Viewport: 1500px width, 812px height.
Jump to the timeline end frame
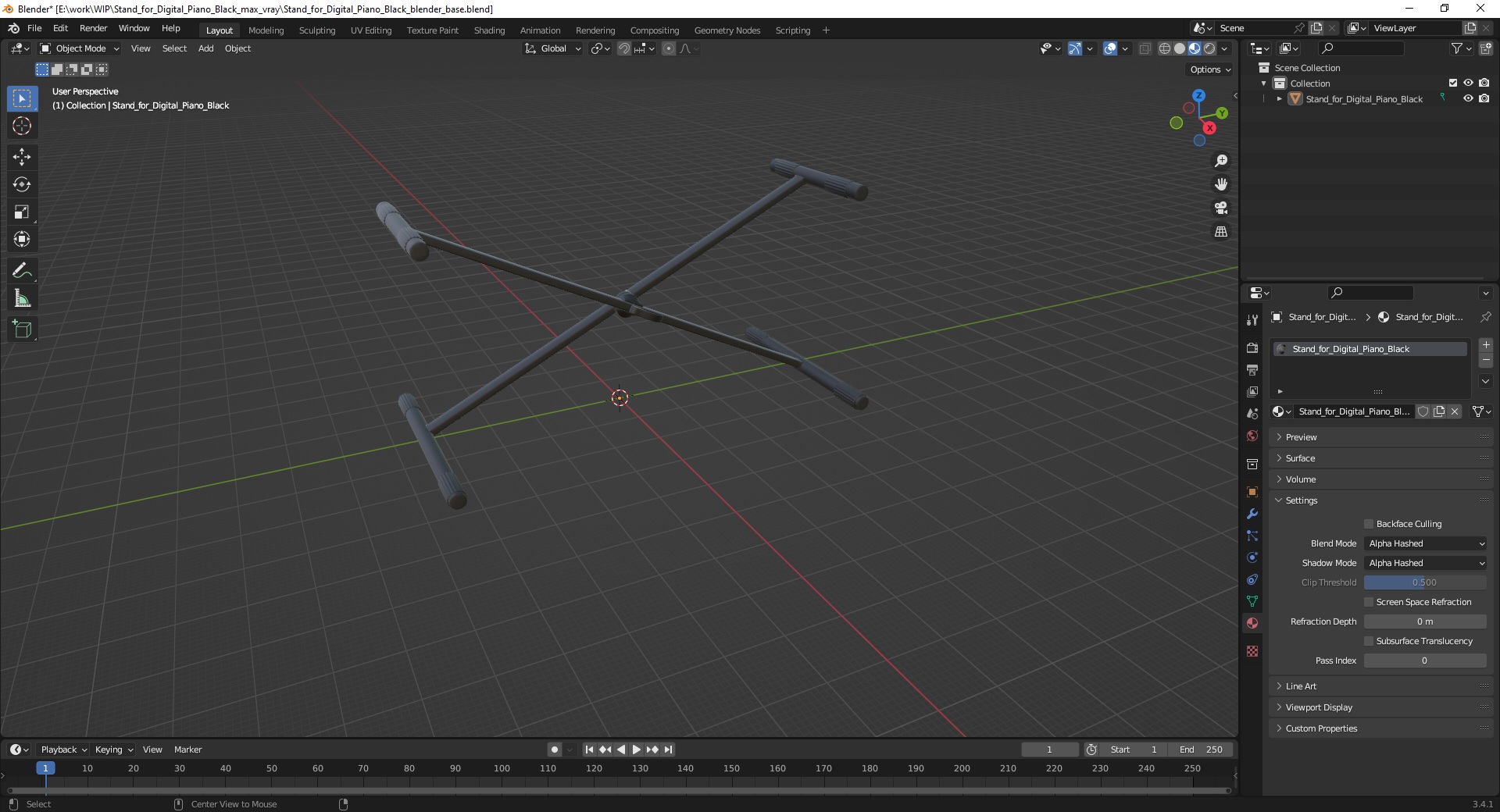[668, 750]
